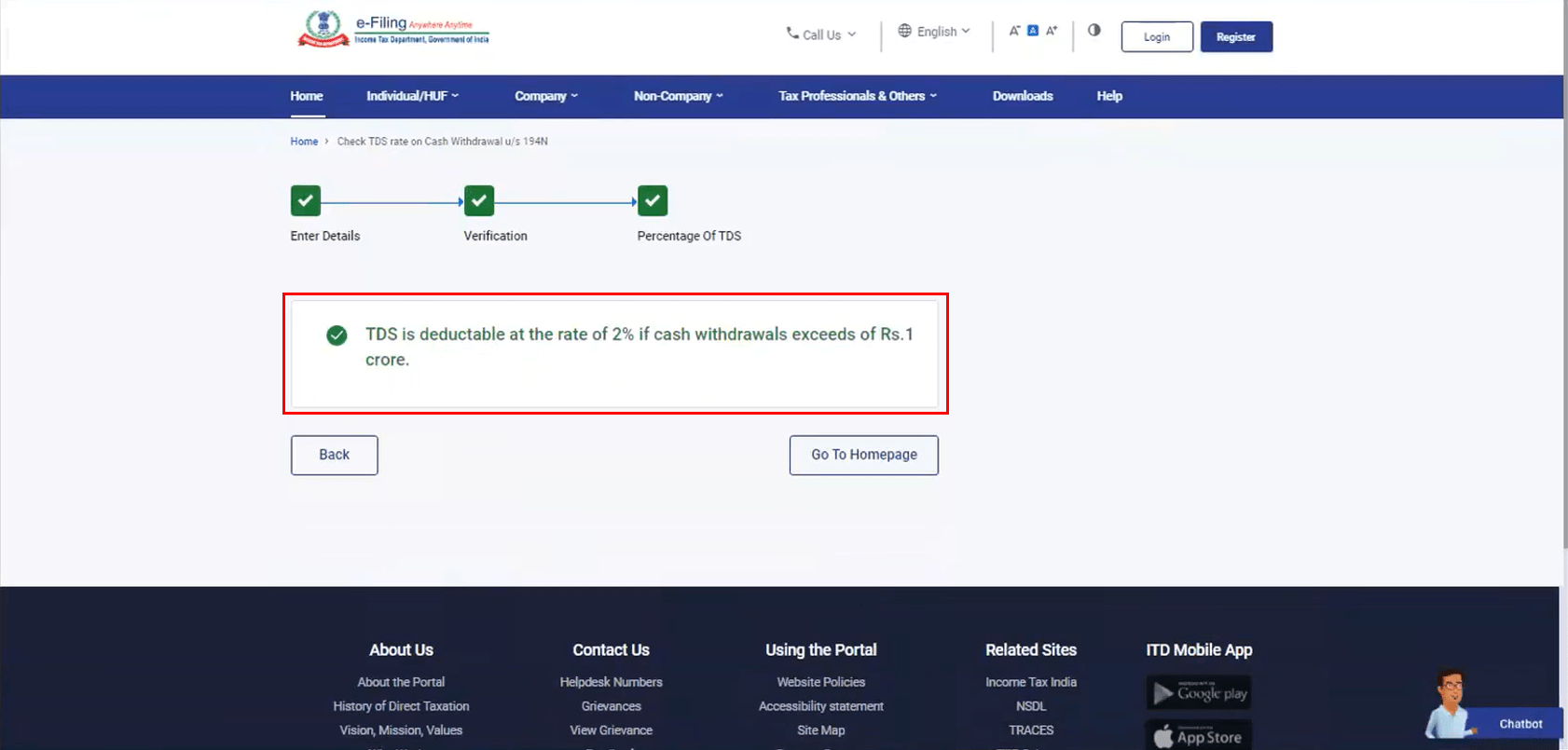Expand the Call Us dropdown
Image resolution: width=1568 pixels, height=750 pixels.
[x=820, y=34]
